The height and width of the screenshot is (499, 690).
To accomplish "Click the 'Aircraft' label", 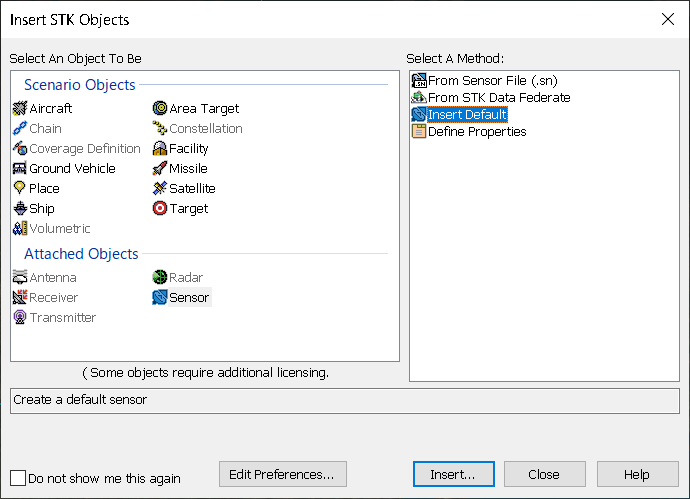I will [51, 108].
